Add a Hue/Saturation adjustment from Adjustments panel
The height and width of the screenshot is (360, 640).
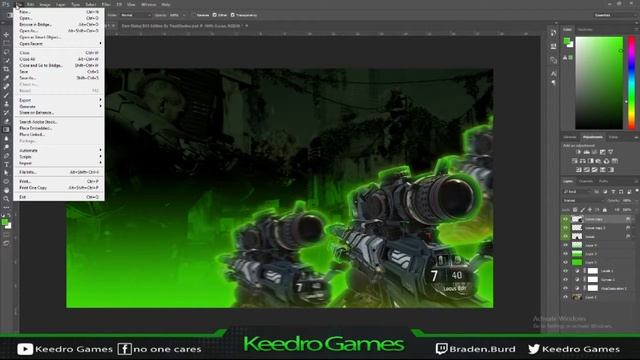tap(575, 161)
